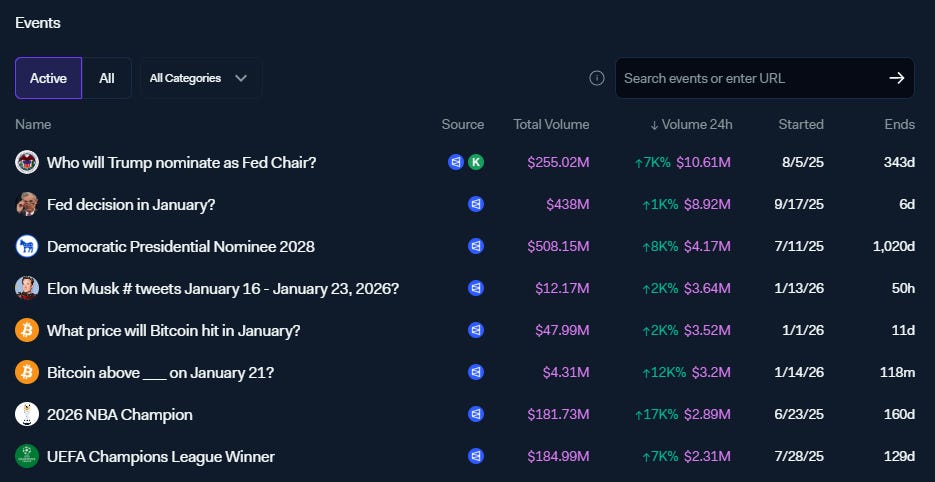
Task: Switch to the Active events filter
Action: [48, 78]
